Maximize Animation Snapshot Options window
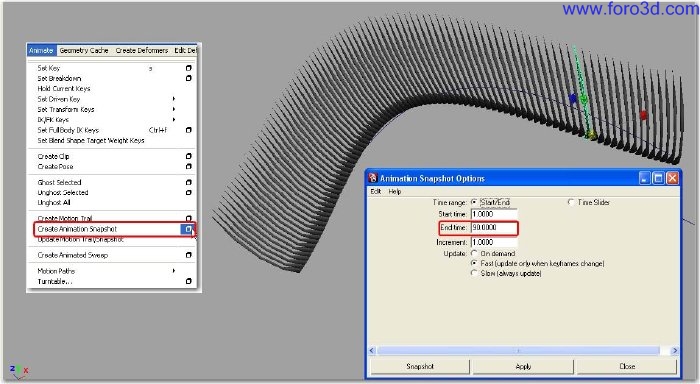Viewport: 700px width, 384px height. tap(658, 179)
